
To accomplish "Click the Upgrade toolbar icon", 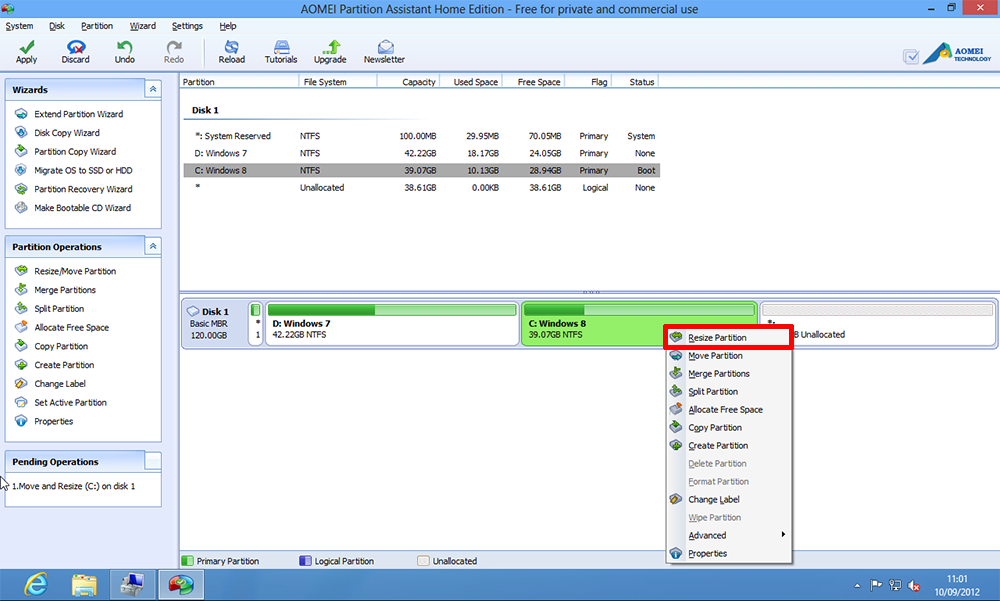I will (x=330, y=47).
